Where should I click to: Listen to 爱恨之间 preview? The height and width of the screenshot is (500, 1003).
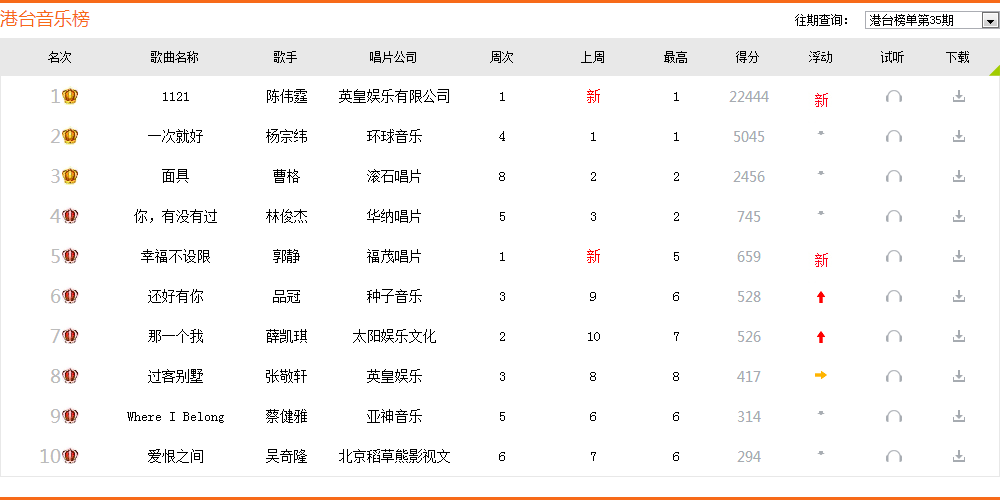[894, 457]
